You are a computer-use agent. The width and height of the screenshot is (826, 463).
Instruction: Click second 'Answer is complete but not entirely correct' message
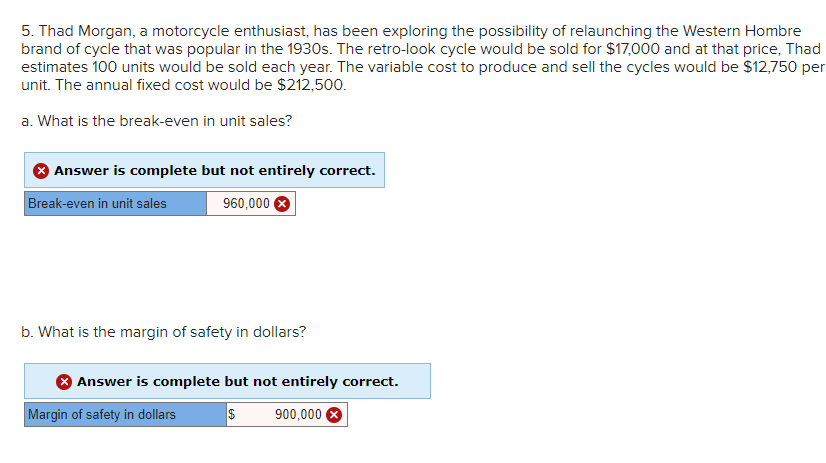(237, 382)
